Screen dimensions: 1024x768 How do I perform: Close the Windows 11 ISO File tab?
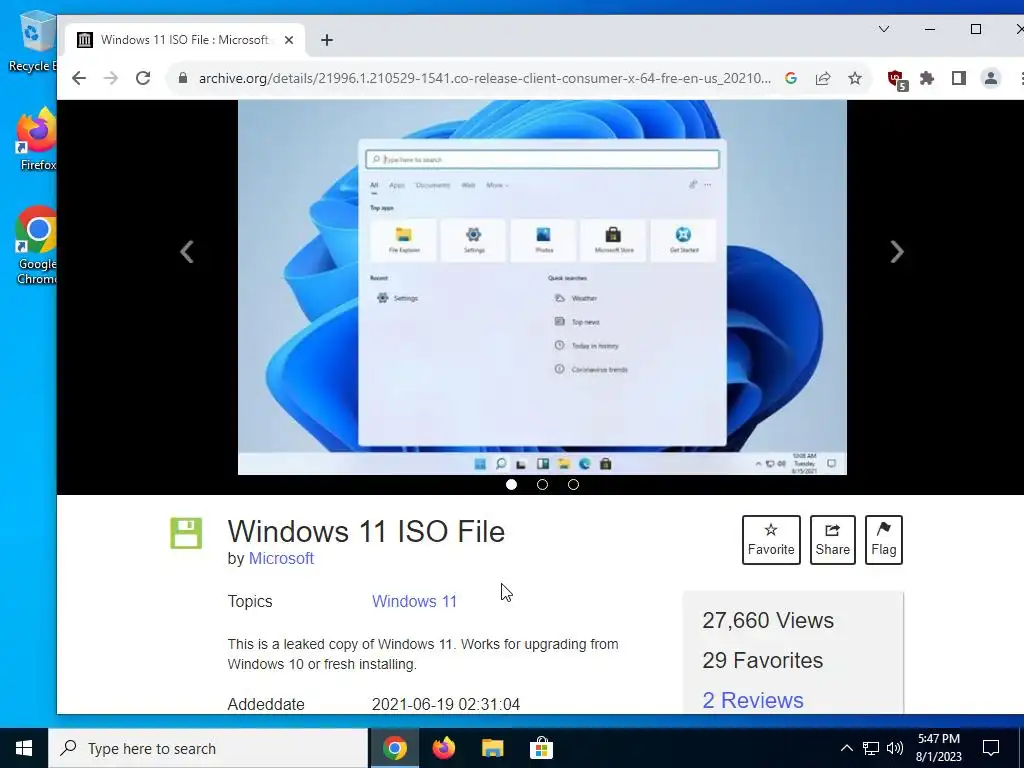pos(289,40)
